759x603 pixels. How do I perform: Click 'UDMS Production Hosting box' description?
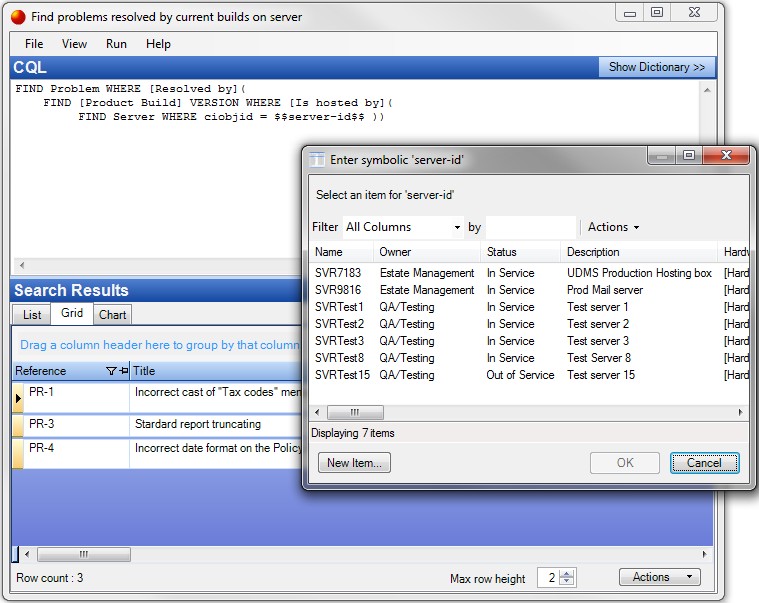click(639, 273)
